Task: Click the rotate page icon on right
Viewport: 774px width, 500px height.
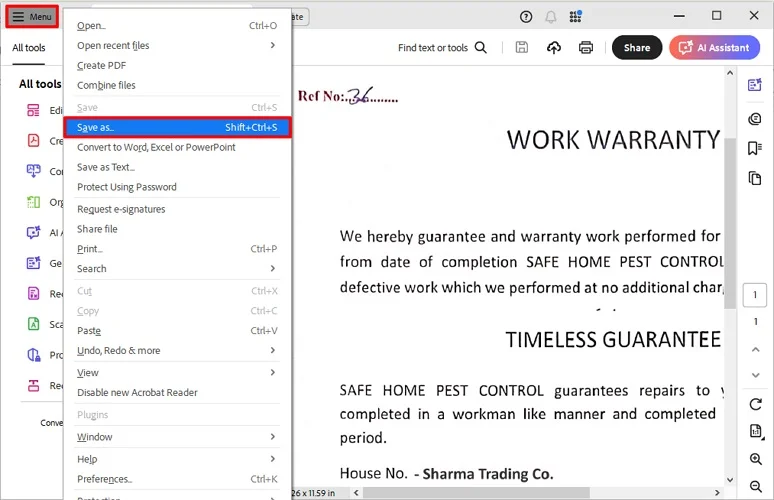Action: 755,405
